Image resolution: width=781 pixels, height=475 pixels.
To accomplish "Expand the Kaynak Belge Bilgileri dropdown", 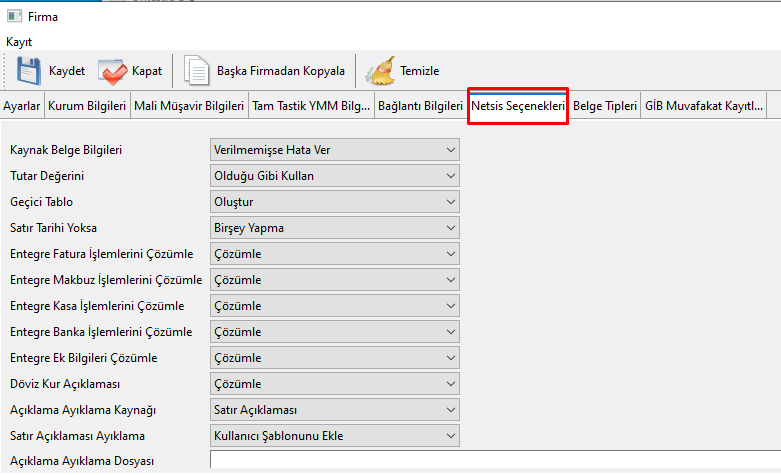I will click(x=334, y=150).
